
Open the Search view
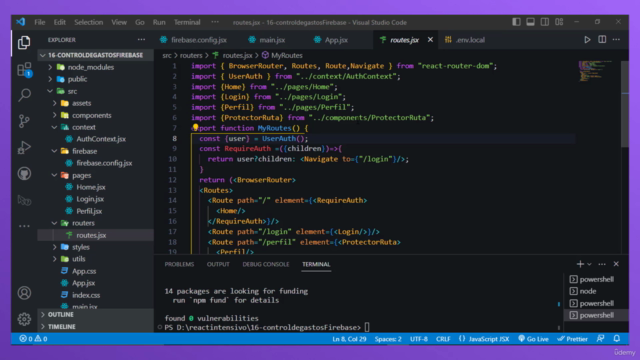point(24,95)
